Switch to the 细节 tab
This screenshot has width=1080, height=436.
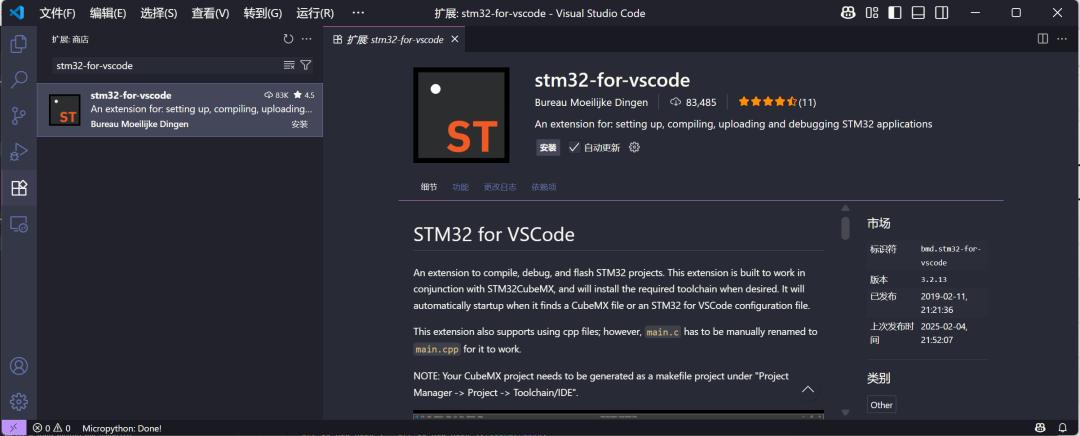point(429,187)
